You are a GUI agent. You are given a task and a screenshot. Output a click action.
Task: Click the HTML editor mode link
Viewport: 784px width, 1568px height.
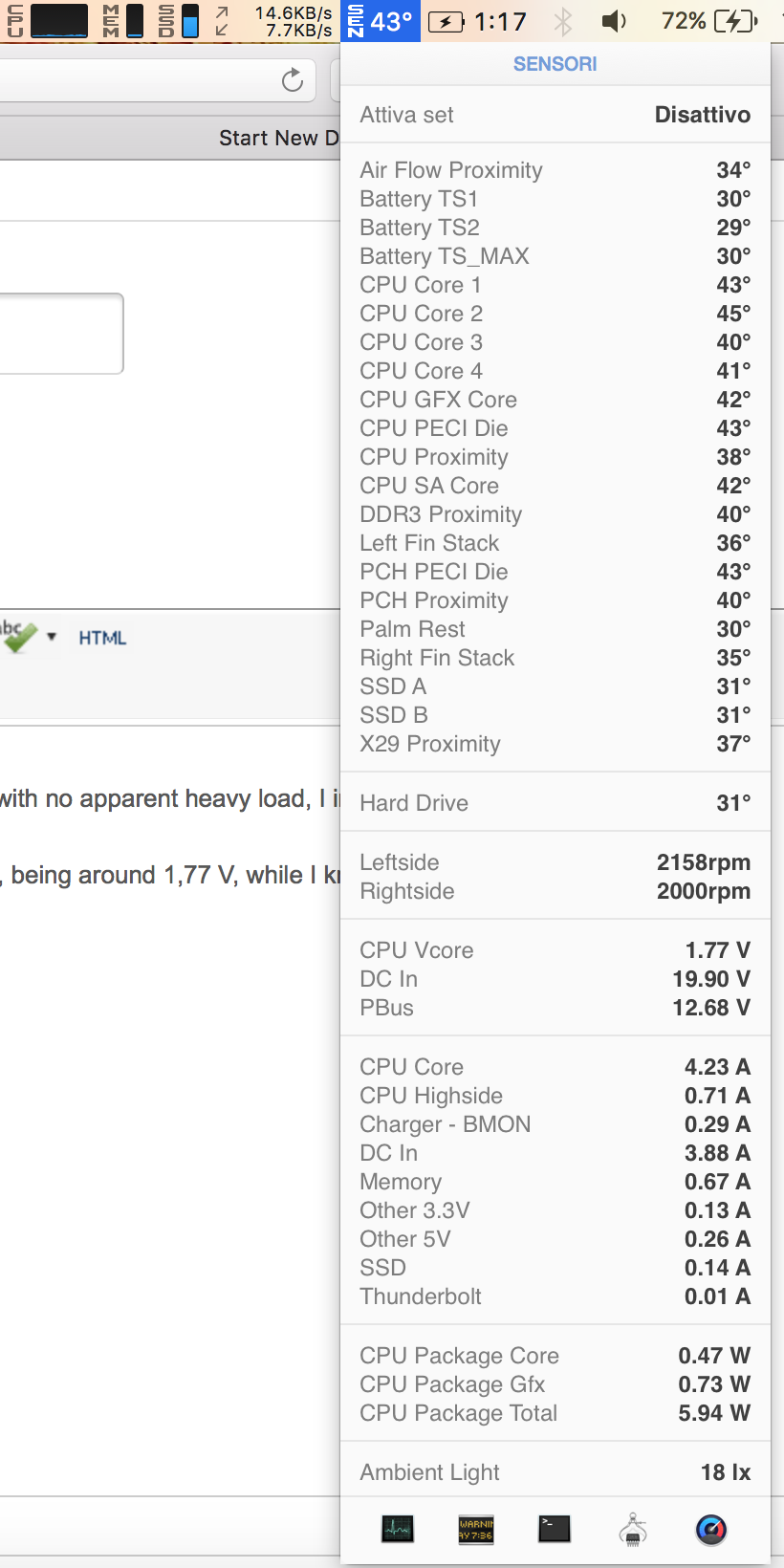[x=102, y=638]
